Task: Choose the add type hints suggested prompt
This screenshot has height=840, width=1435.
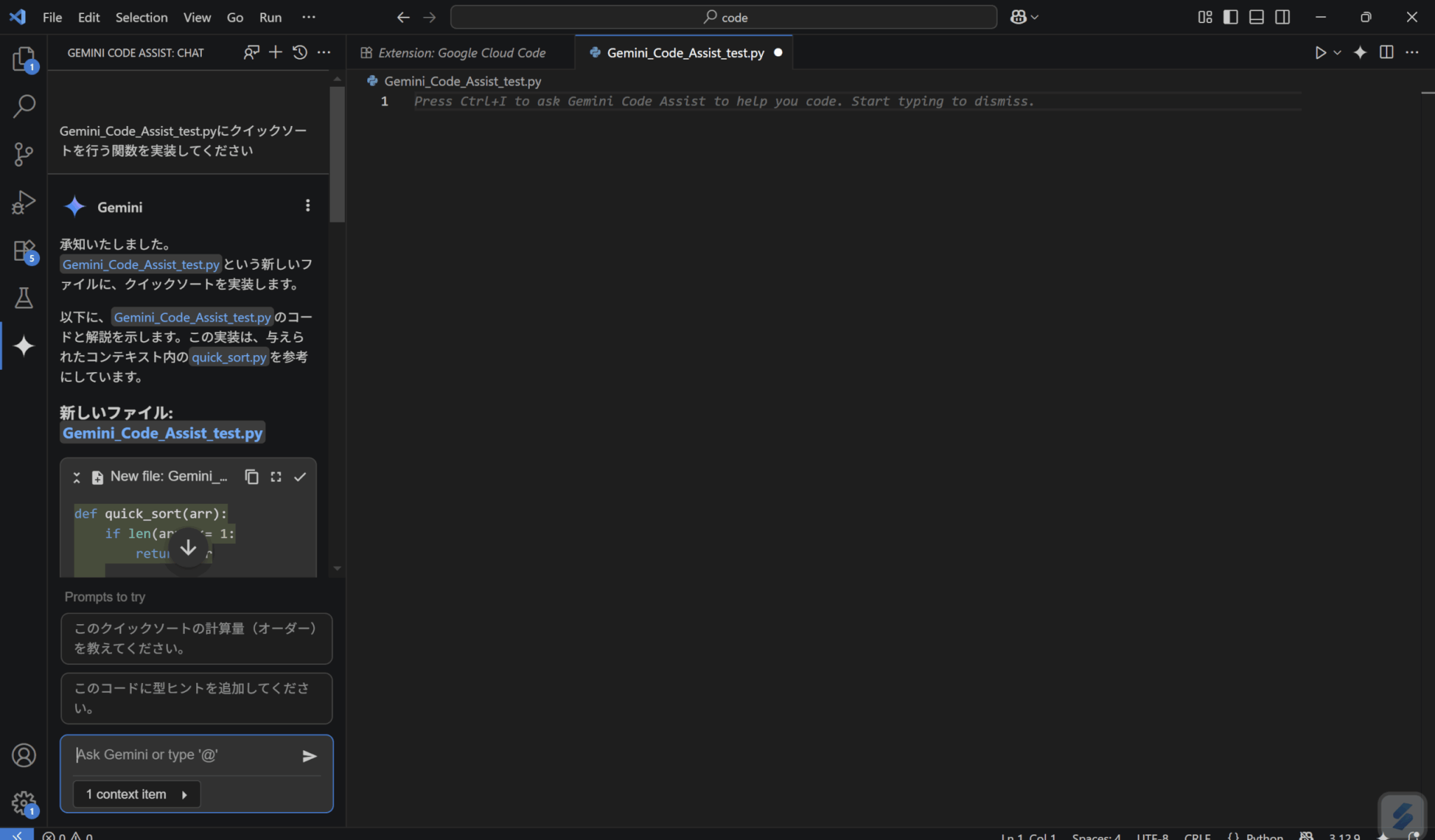Action: click(196, 698)
